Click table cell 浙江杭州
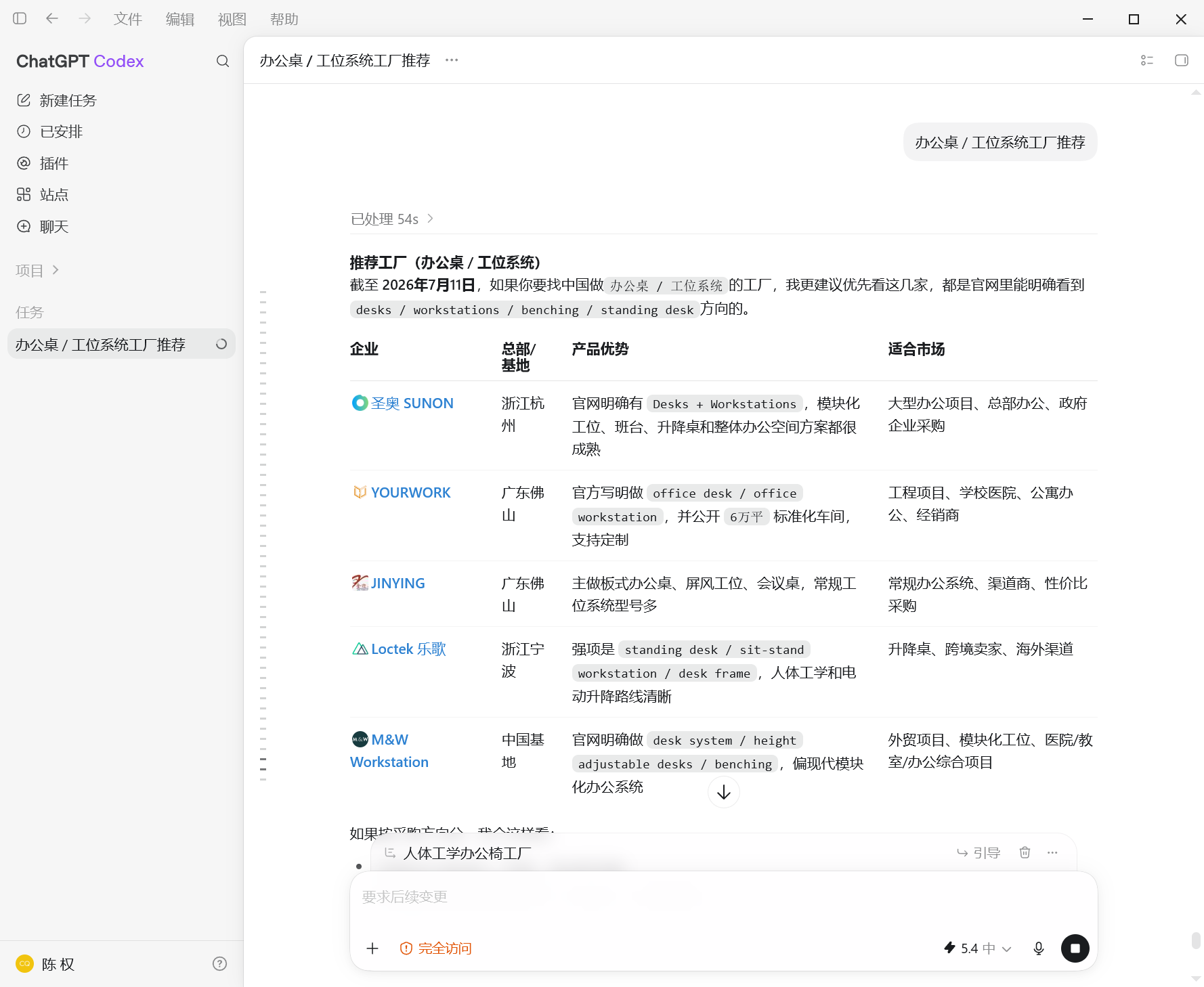Image resolution: width=1204 pixels, height=987 pixels. point(523,414)
